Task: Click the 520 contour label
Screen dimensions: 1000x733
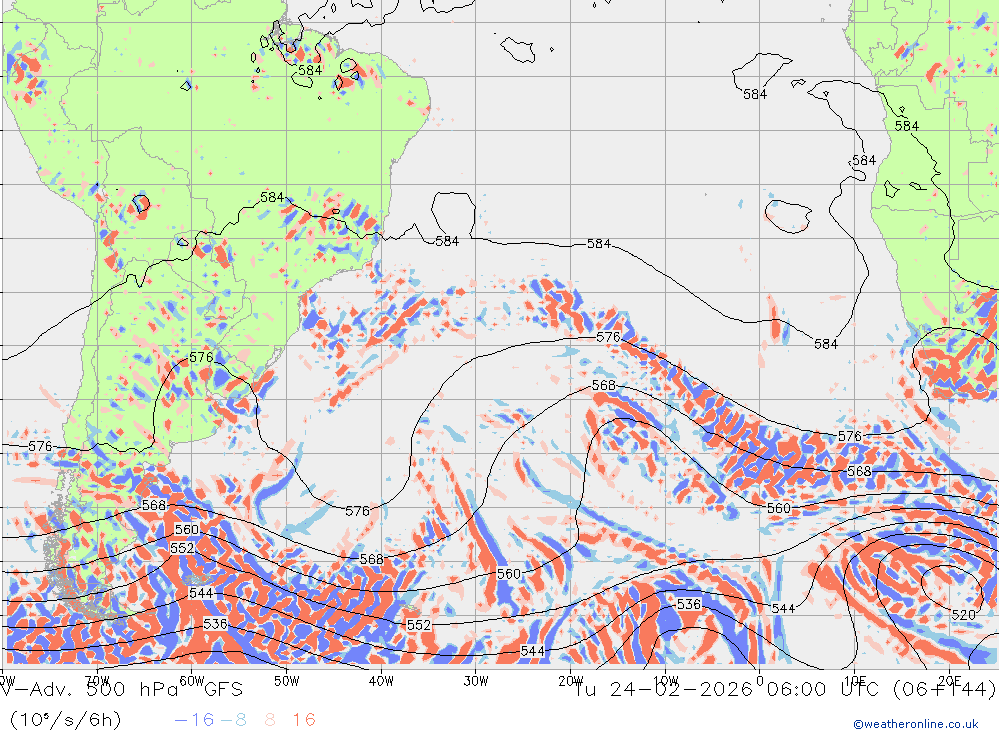Action: pos(963,615)
